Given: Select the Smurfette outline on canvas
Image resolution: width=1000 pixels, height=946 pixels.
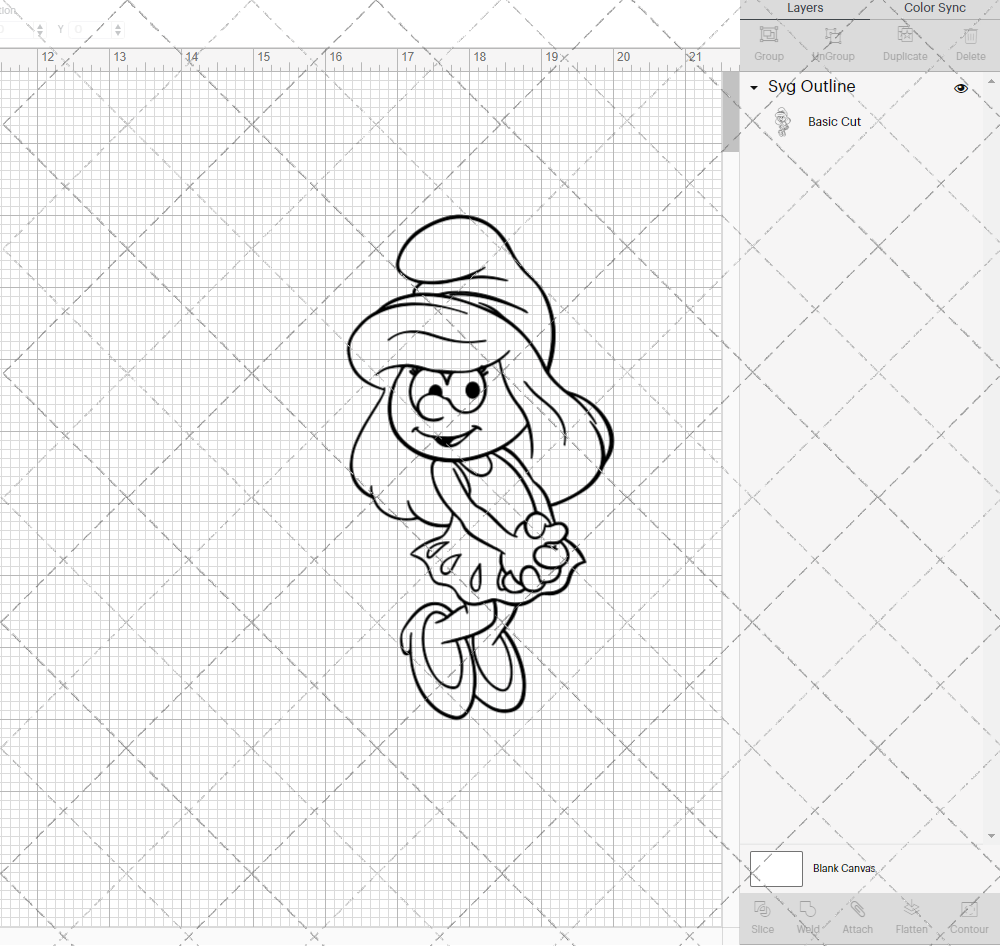Looking at the screenshot, I should click(x=480, y=468).
